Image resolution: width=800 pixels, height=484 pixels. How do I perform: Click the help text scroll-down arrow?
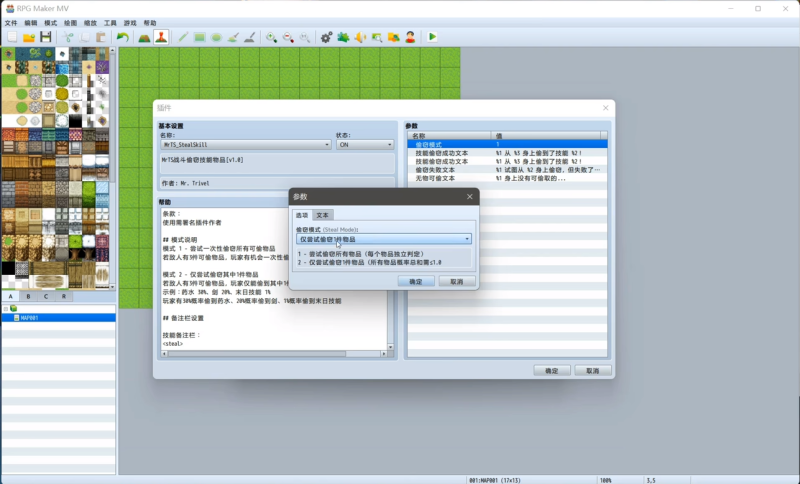390,347
